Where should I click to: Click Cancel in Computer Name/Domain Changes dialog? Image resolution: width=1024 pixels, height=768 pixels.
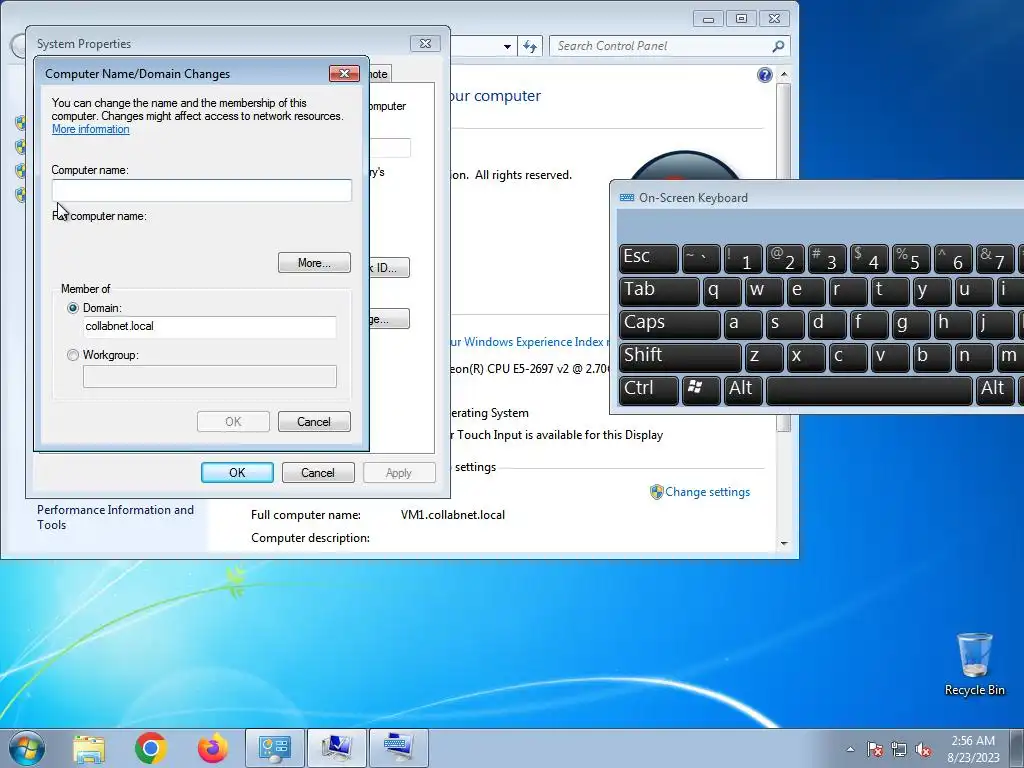point(314,422)
